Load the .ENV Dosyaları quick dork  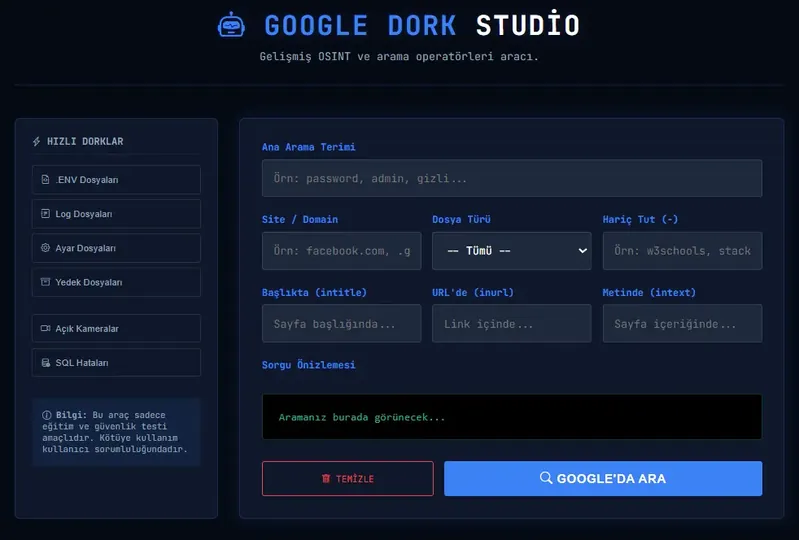click(116, 179)
